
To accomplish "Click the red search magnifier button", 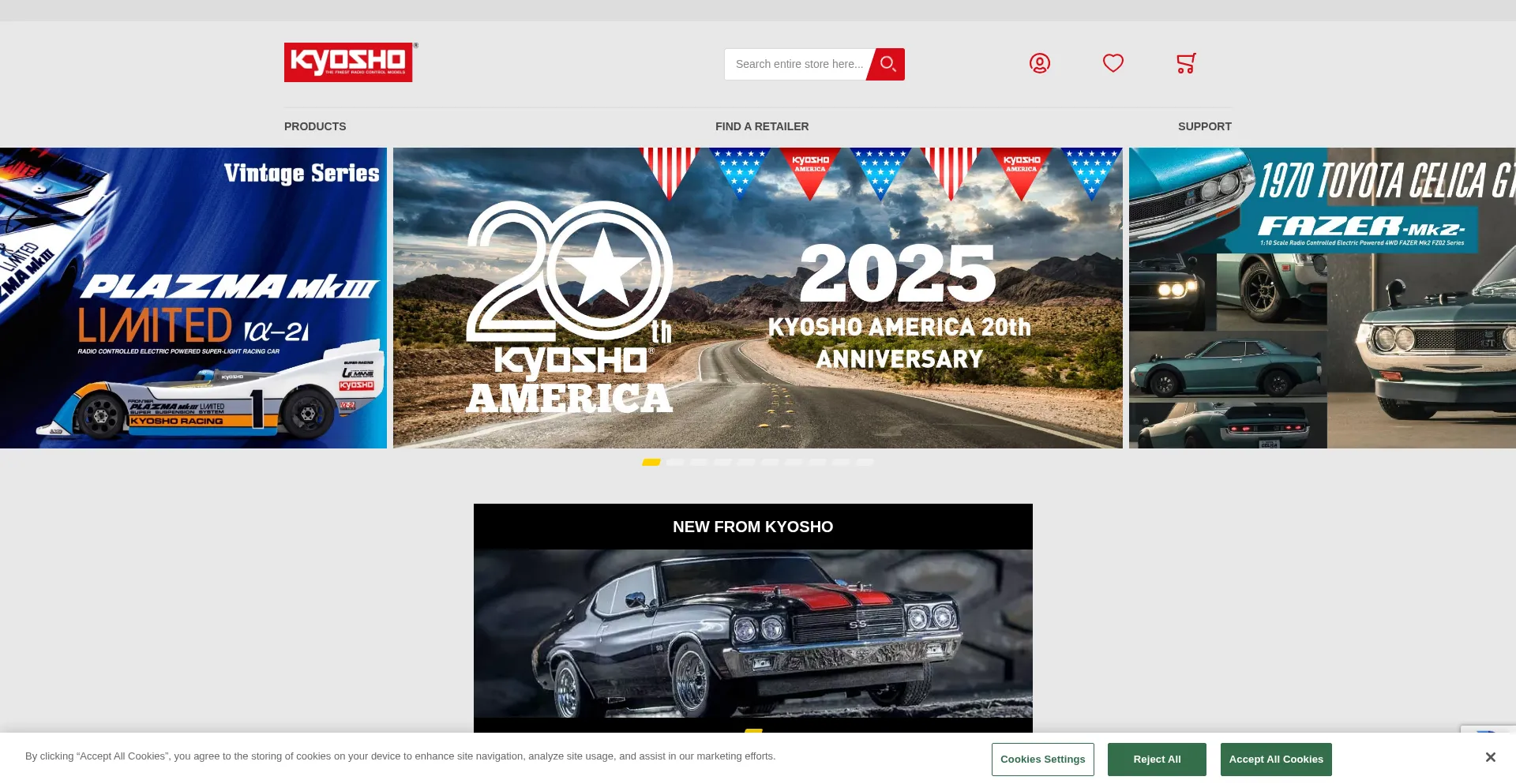I will click(887, 64).
